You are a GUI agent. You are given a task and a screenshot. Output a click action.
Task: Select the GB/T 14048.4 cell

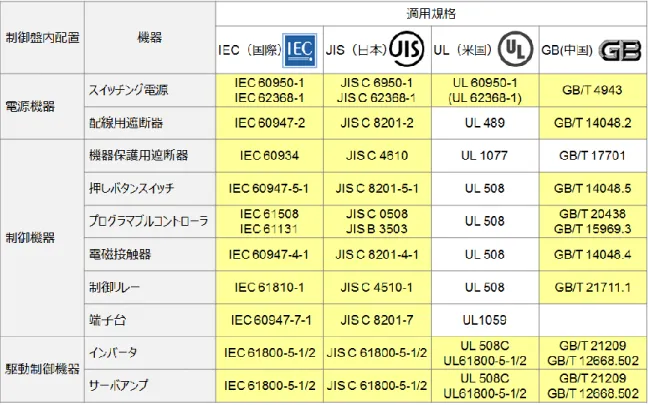[x=593, y=254]
